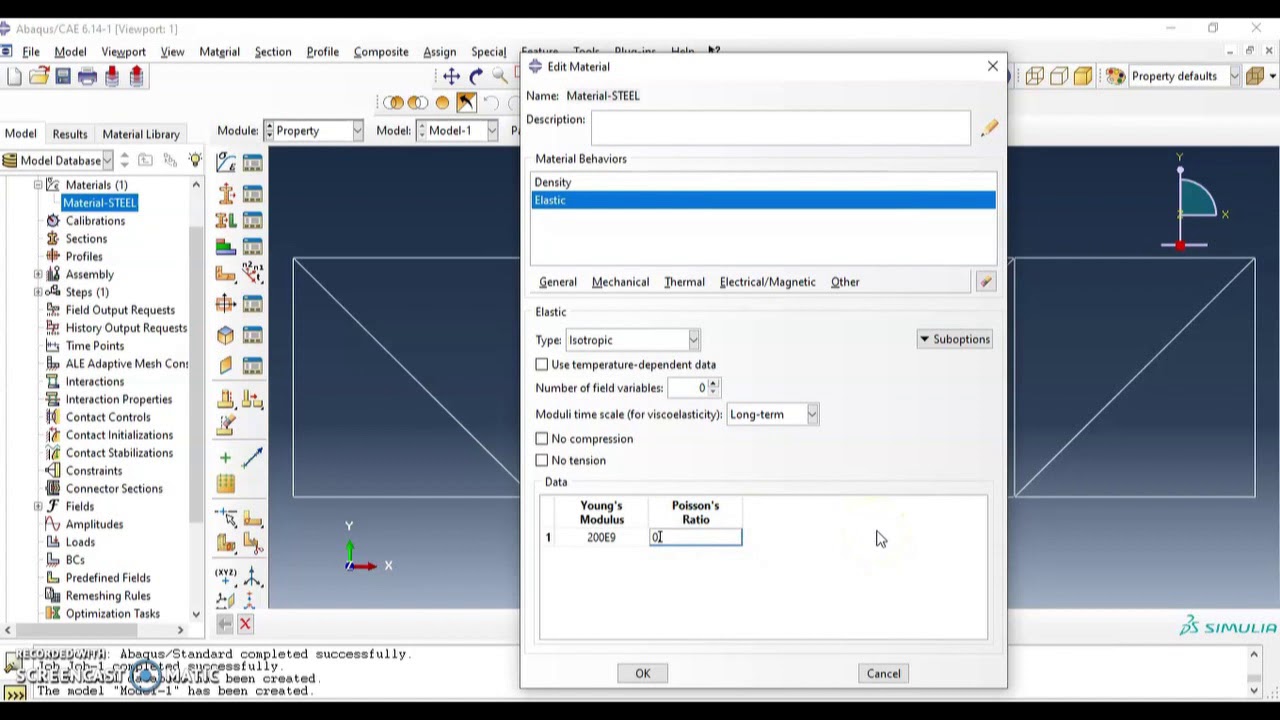Click the Create Material icon in the toolbox
1280x720 pixels.
click(x=226, y=163)
